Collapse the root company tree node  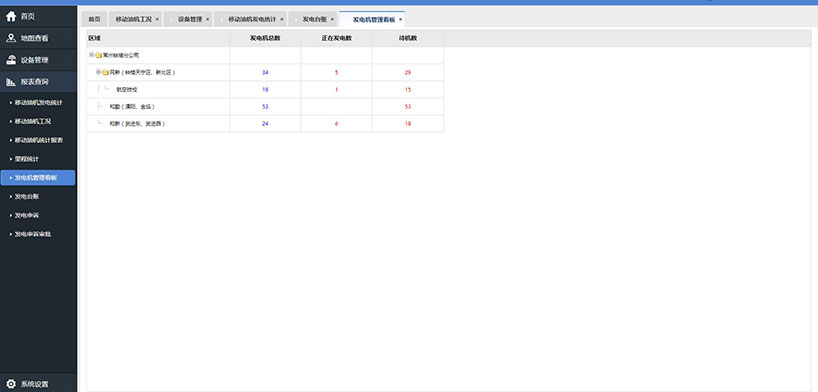tap(91, 55)
